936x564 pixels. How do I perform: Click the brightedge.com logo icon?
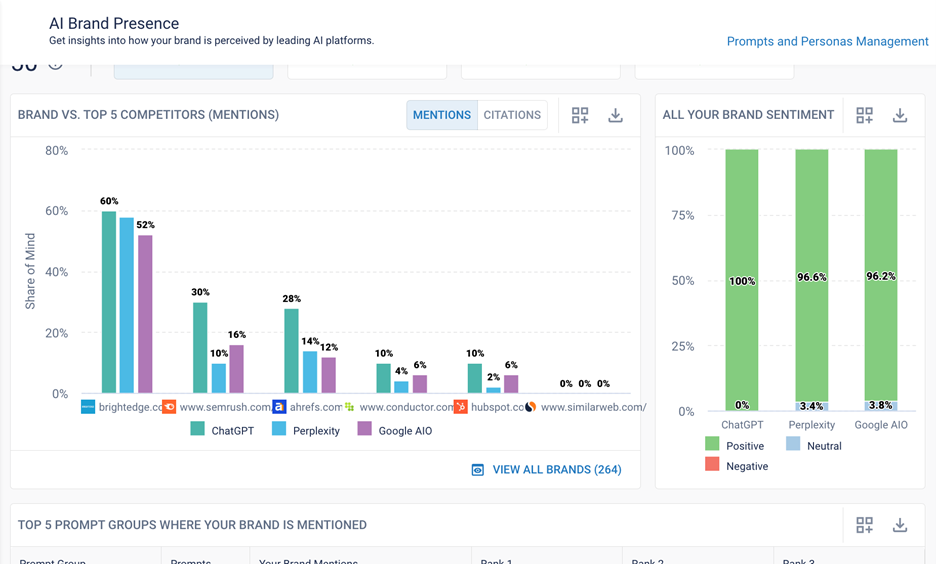[88, 407]
